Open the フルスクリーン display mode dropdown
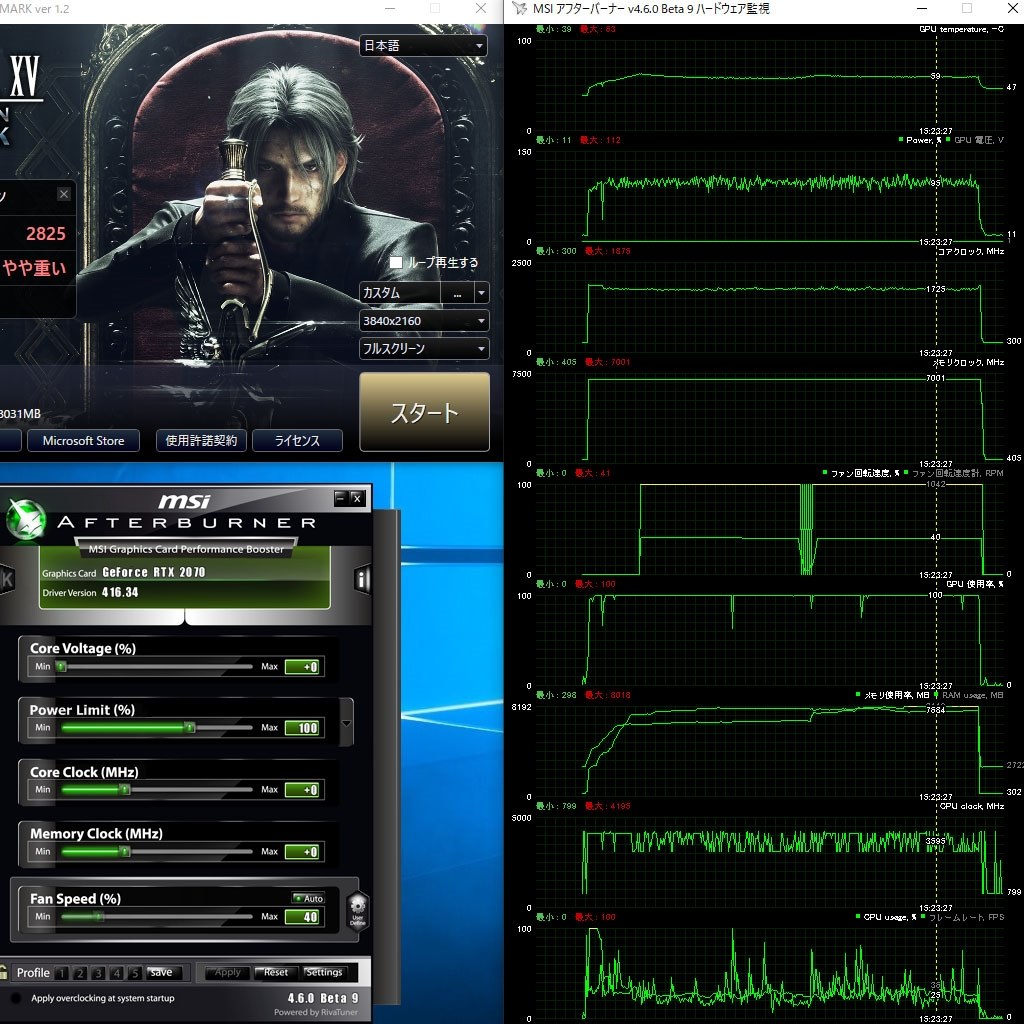The image size is (1024, 1024). [x=424, y=349]
